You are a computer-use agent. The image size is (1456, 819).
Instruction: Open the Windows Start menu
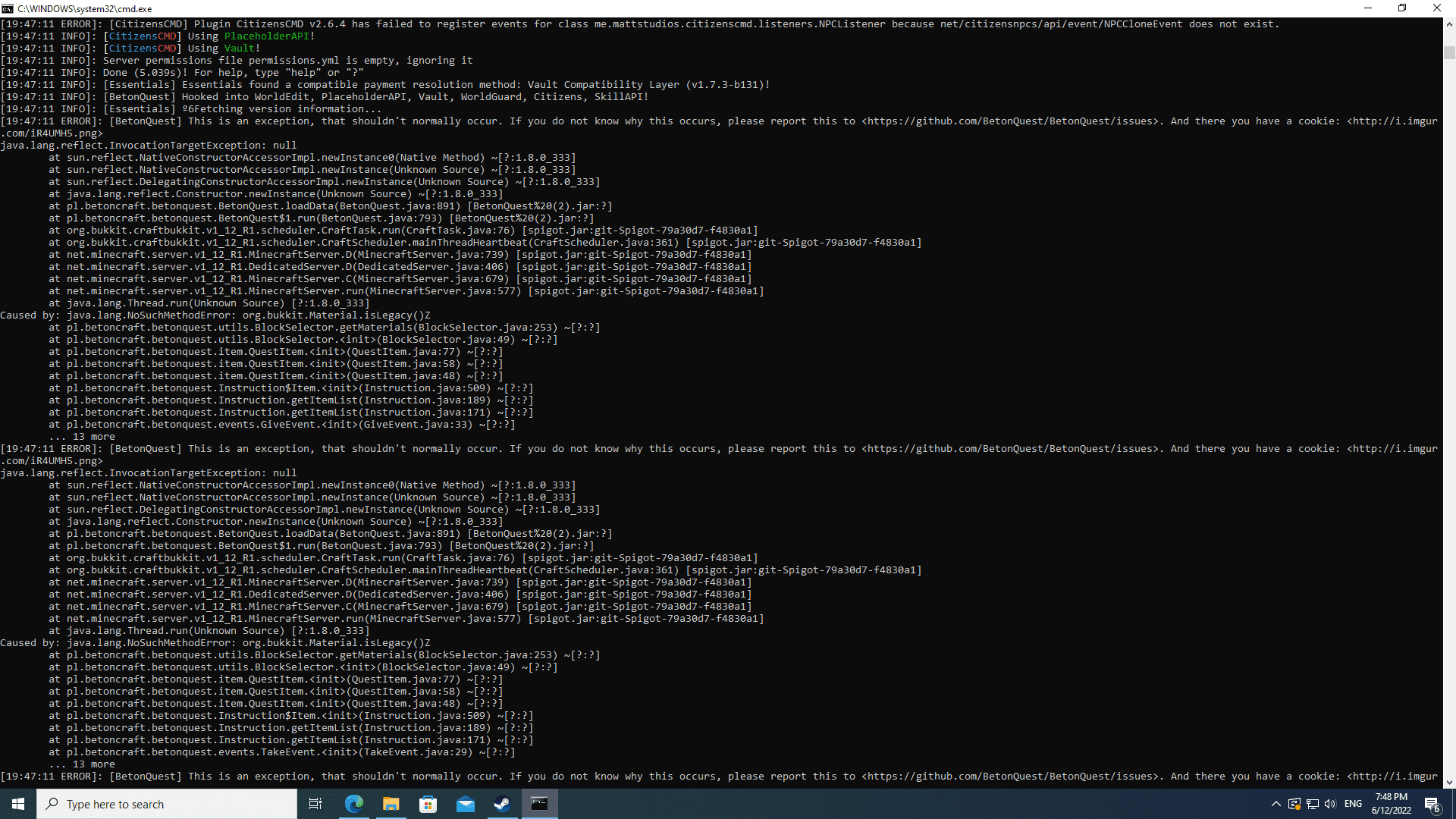(x=18, y=804)
